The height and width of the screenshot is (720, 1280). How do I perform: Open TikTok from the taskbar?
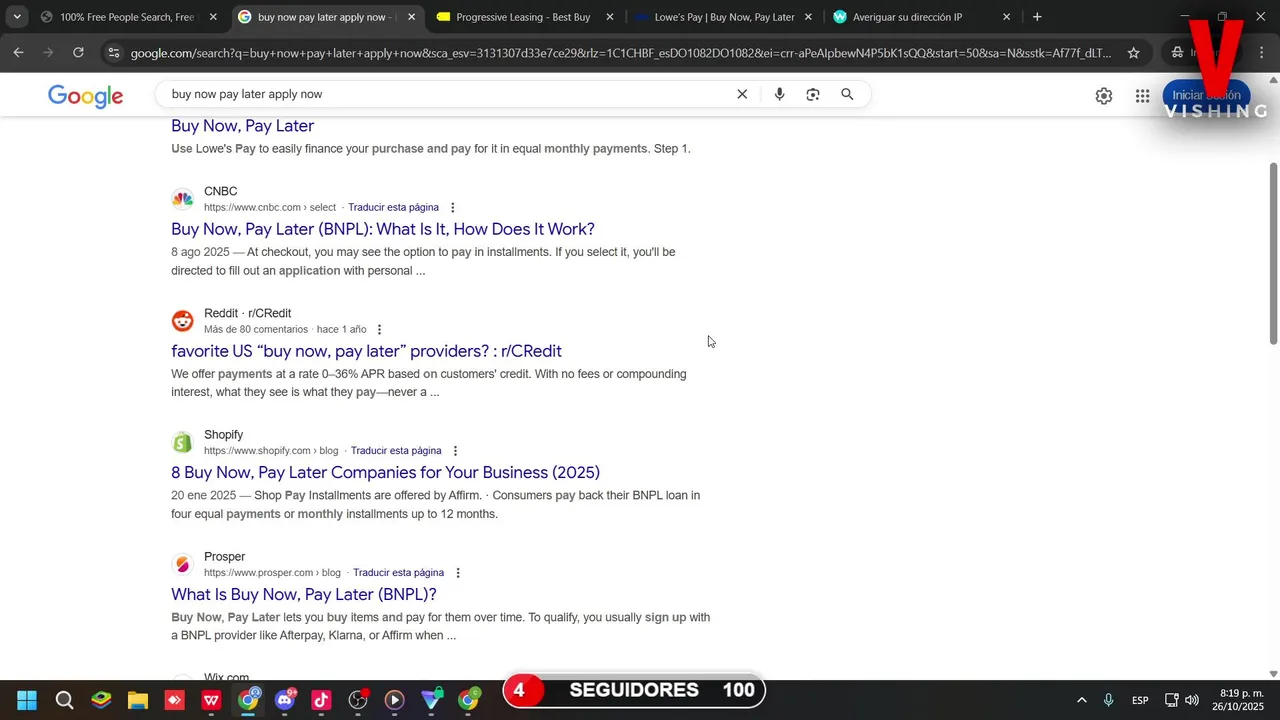[321, 700]
